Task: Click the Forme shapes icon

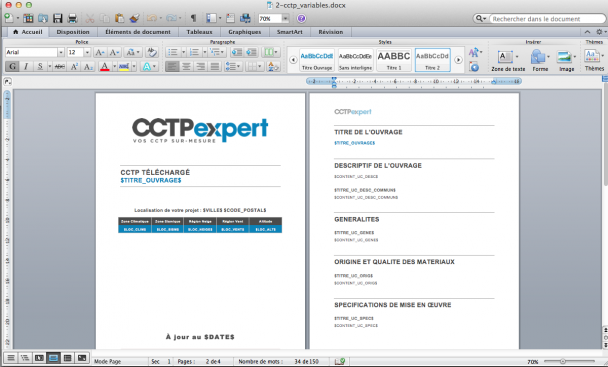Action: (540, 61)
